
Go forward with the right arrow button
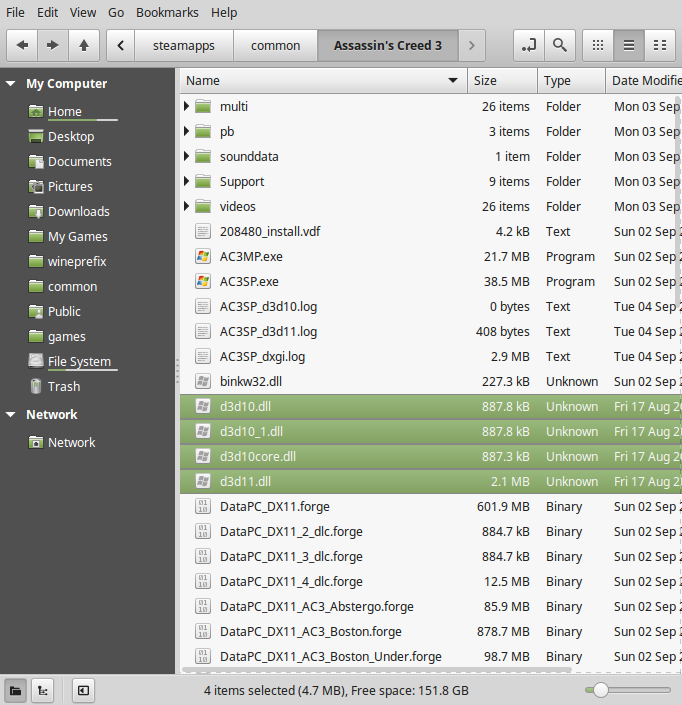click(53, 45)
